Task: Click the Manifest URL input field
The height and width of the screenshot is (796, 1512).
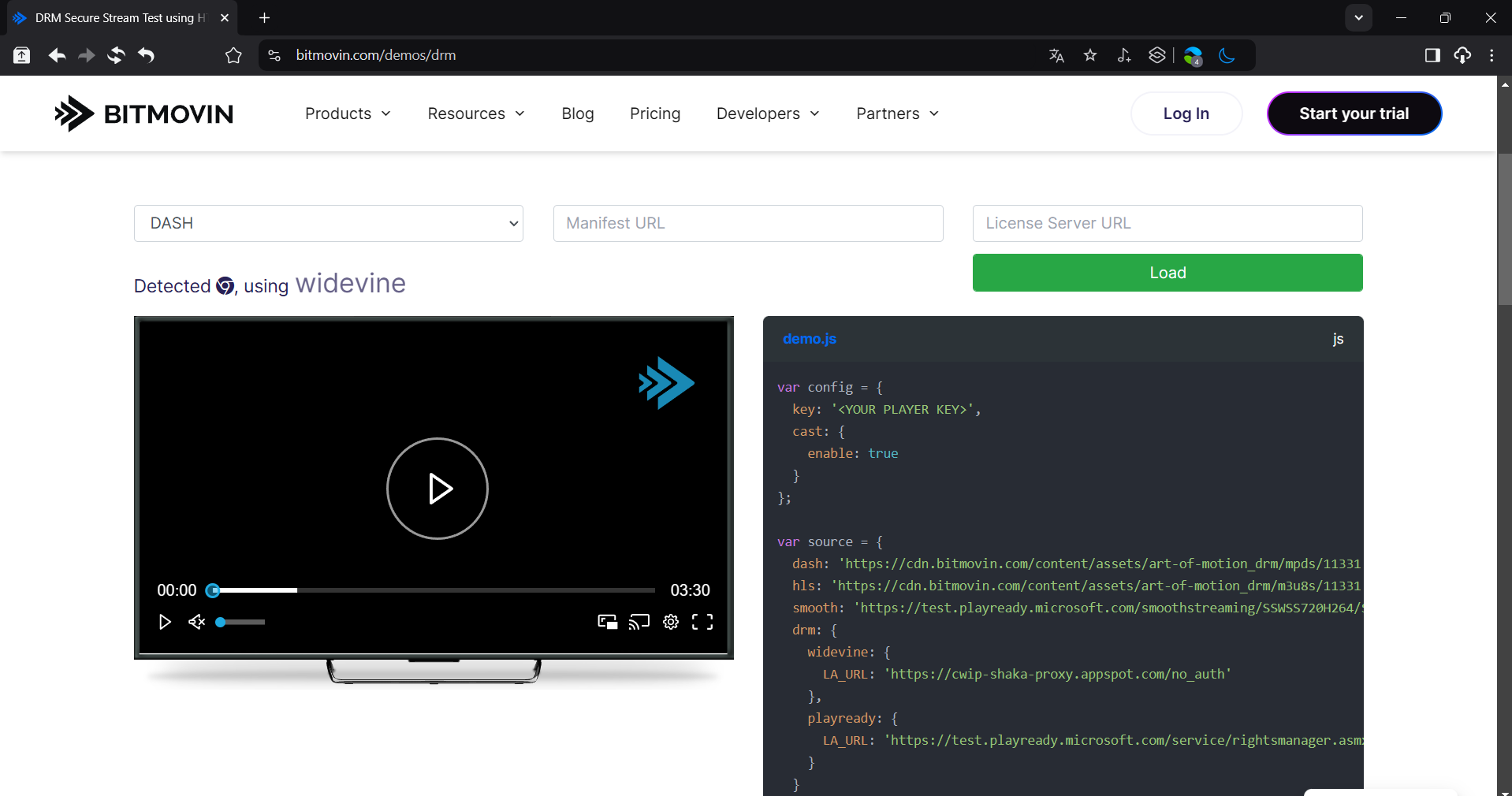Action: coord(747,224)
